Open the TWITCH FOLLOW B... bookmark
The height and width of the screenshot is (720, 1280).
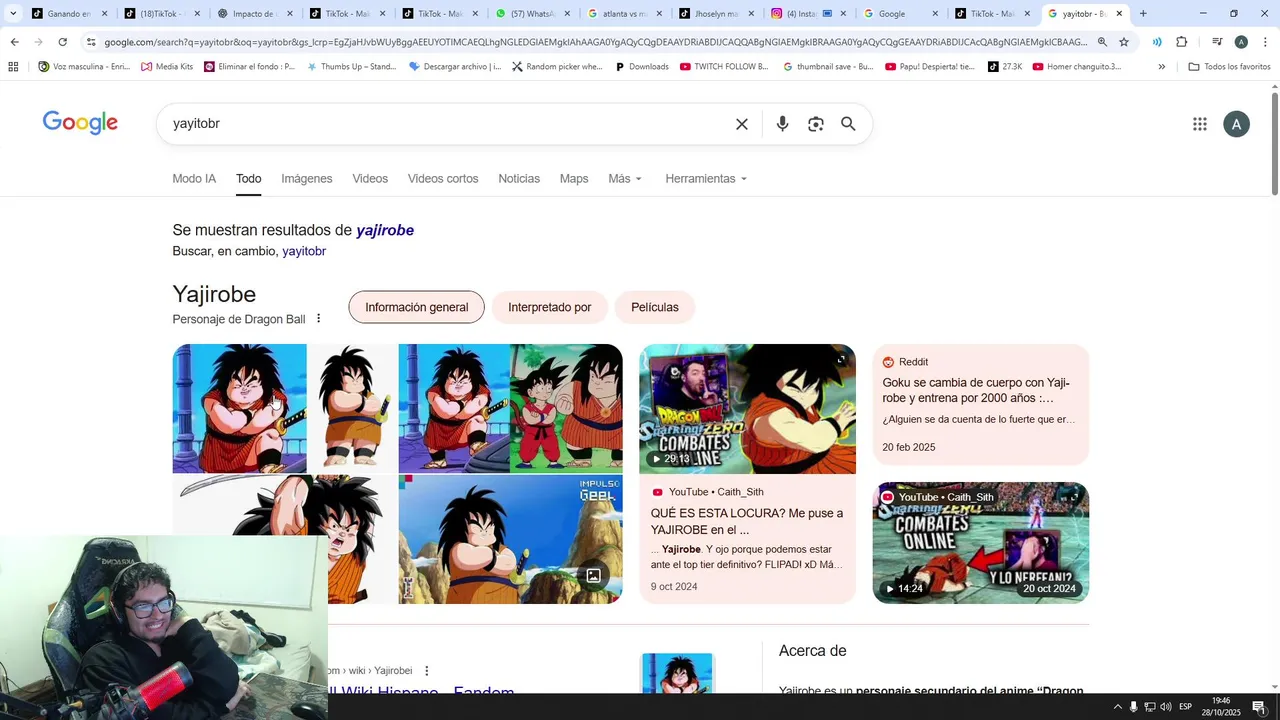point(724,67)
